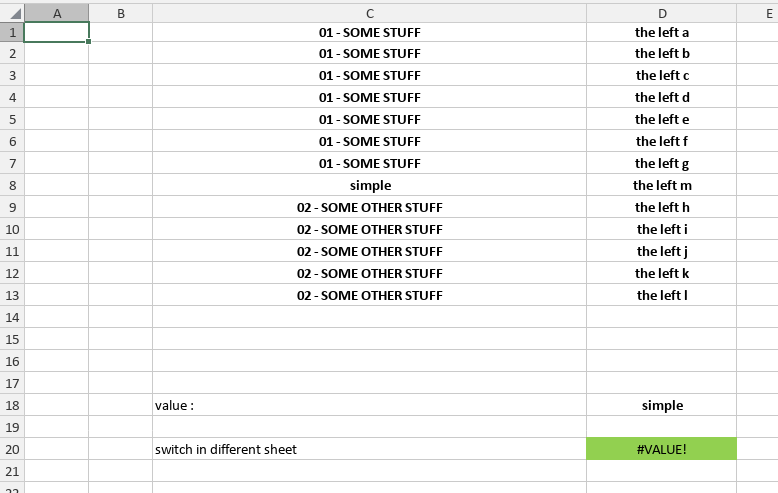Select the 'simple' cell in row 18
The image size is (778, 493).
662,405
